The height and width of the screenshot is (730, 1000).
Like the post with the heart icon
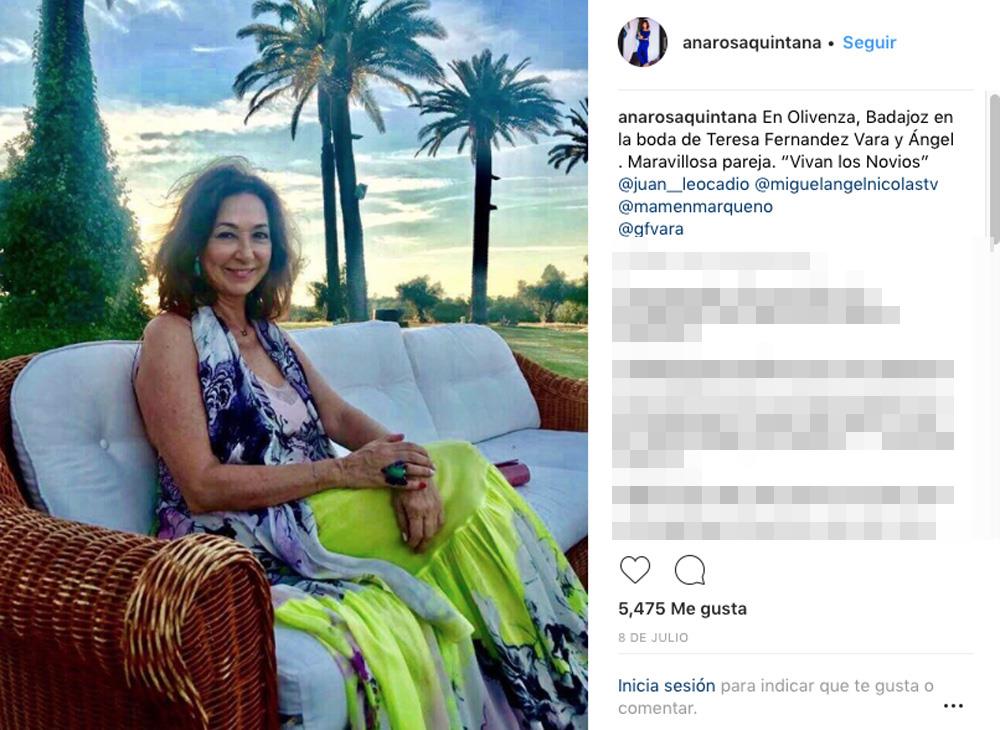click(635, 569)
